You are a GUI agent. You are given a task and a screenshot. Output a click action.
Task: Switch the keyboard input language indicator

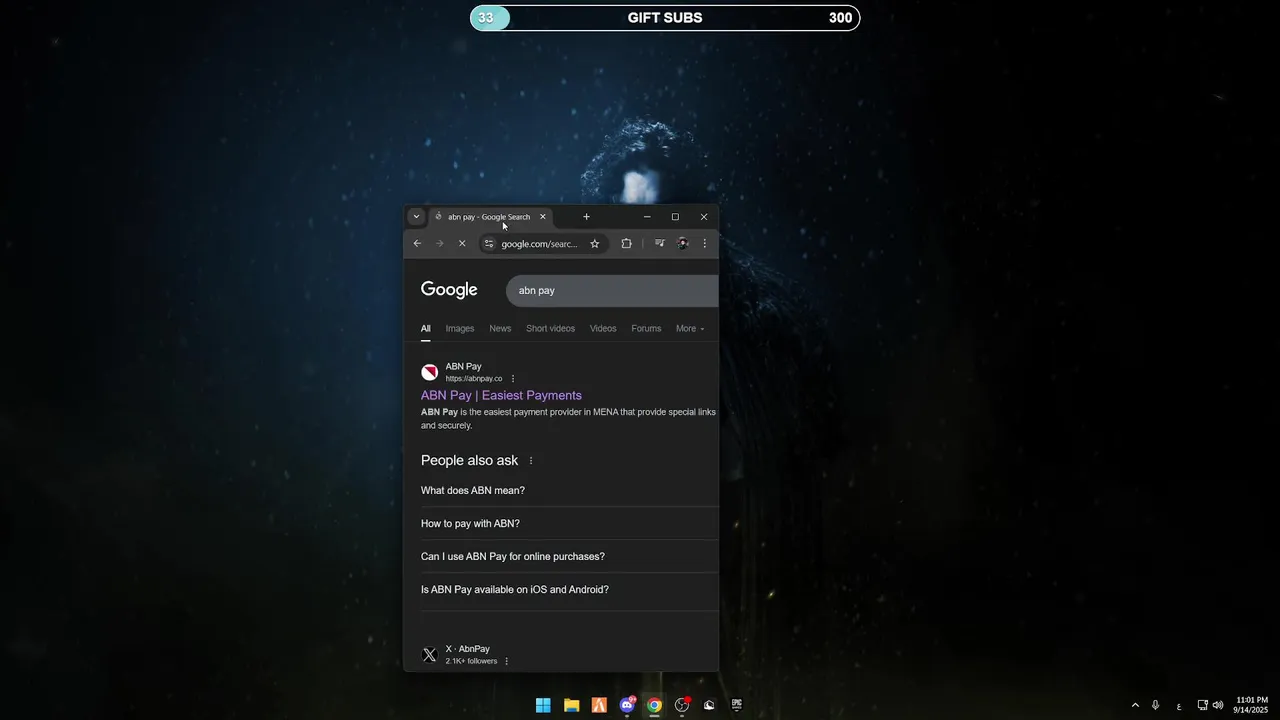pyautogui.click(x=1179, y=705)
